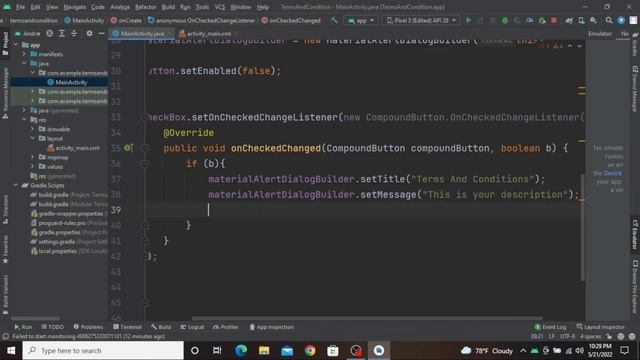Open the Terminal tool window

coord(127,327)
